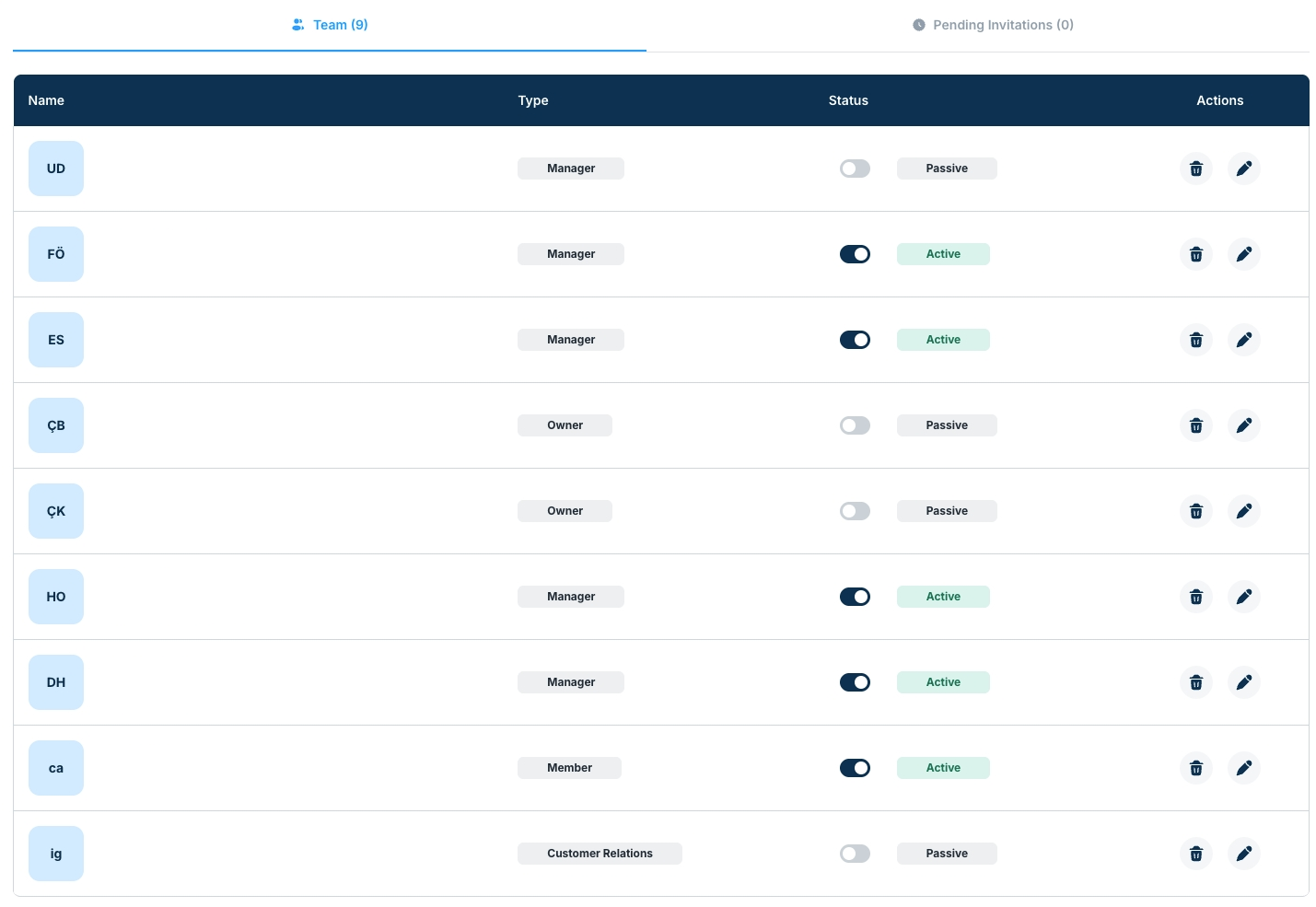Disable the FÖ active status switch
Image resolution: width=1316 pixels, height=907 pixels.
pos(855,254)
